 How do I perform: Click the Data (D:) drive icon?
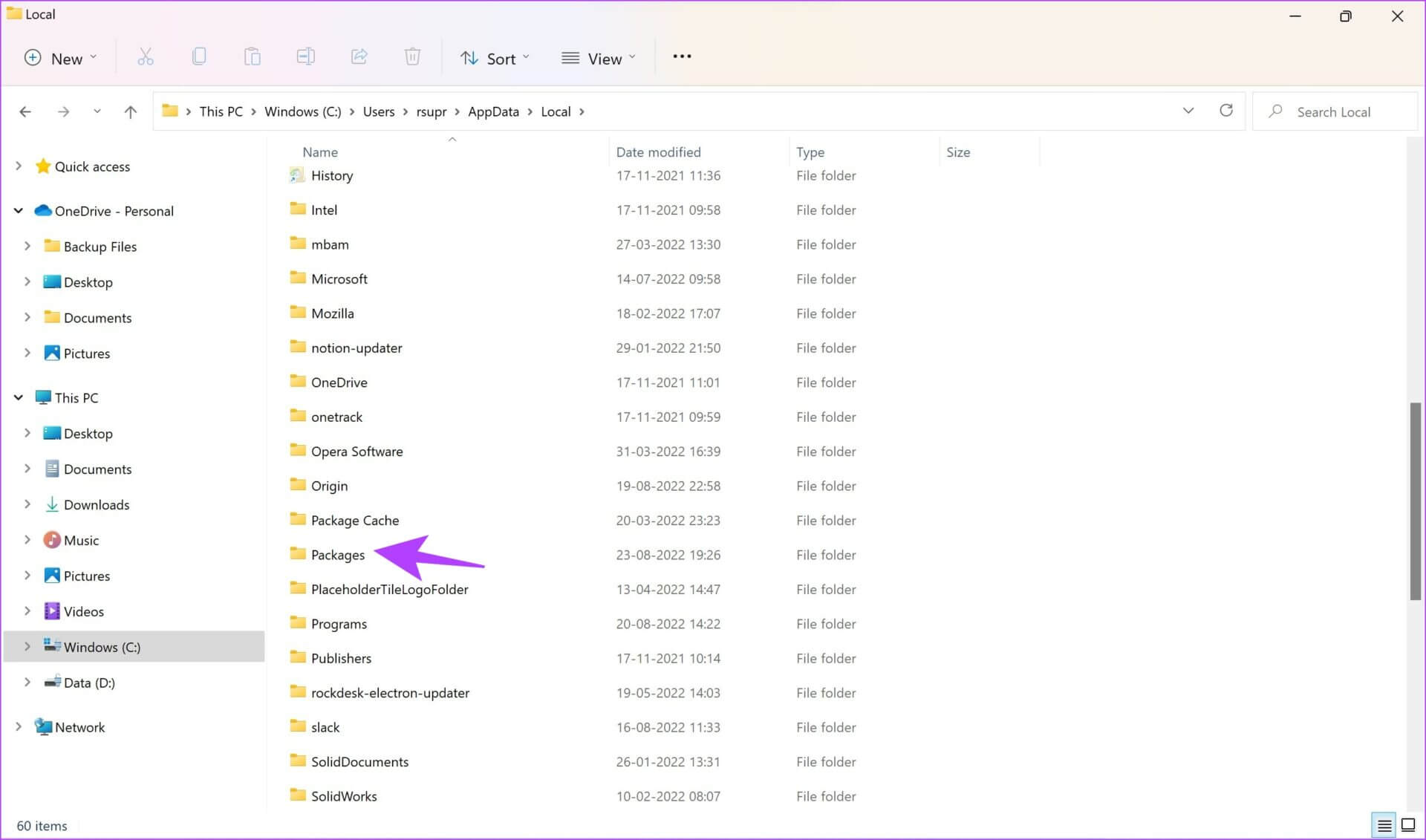click(x=52, y=682)
